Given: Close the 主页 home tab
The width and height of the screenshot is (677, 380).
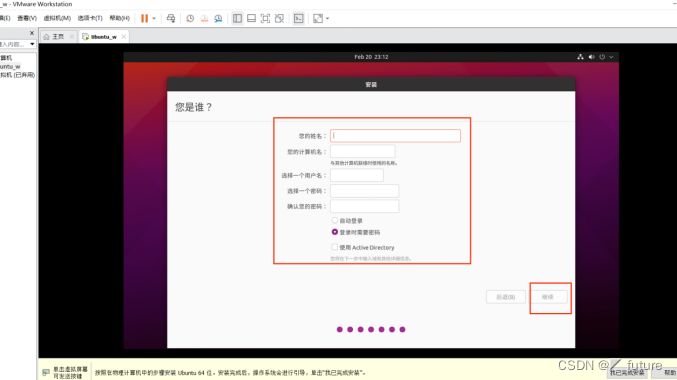Looking at the screenshot, I should 72,37.
